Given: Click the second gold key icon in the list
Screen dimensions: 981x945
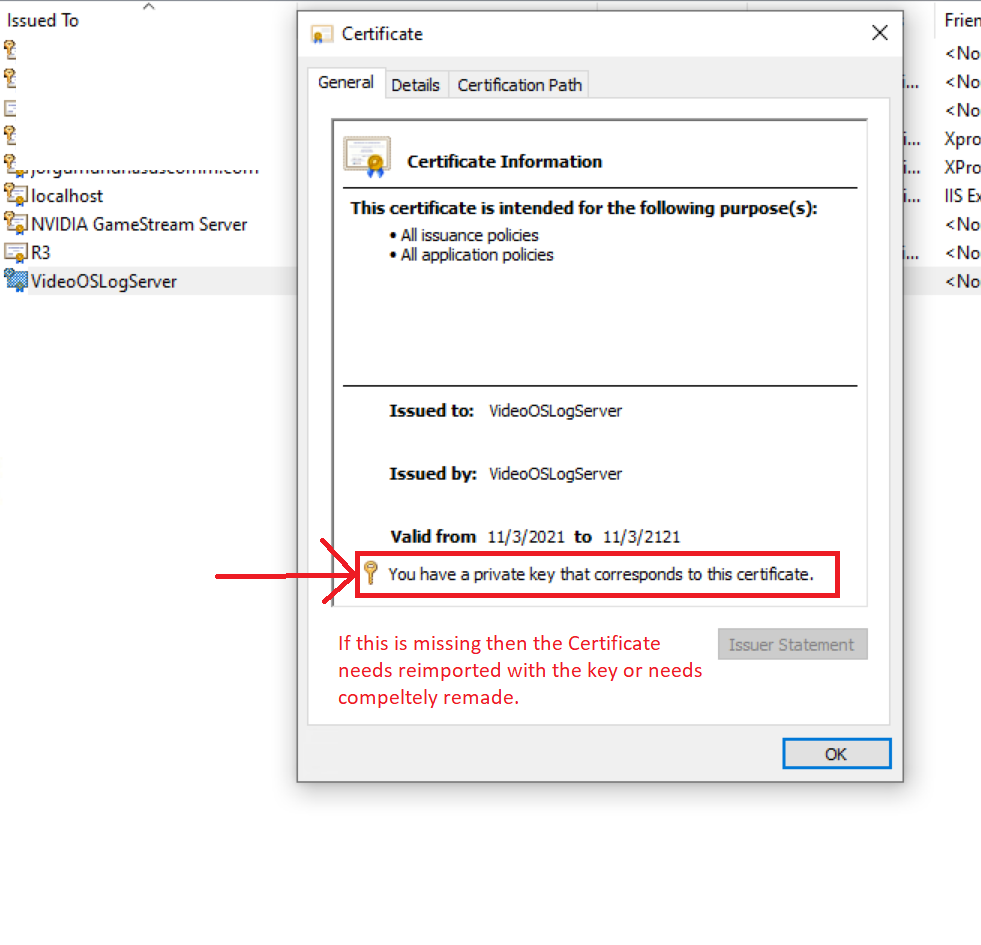Looking at the screenshot, I should coord(9,77).
